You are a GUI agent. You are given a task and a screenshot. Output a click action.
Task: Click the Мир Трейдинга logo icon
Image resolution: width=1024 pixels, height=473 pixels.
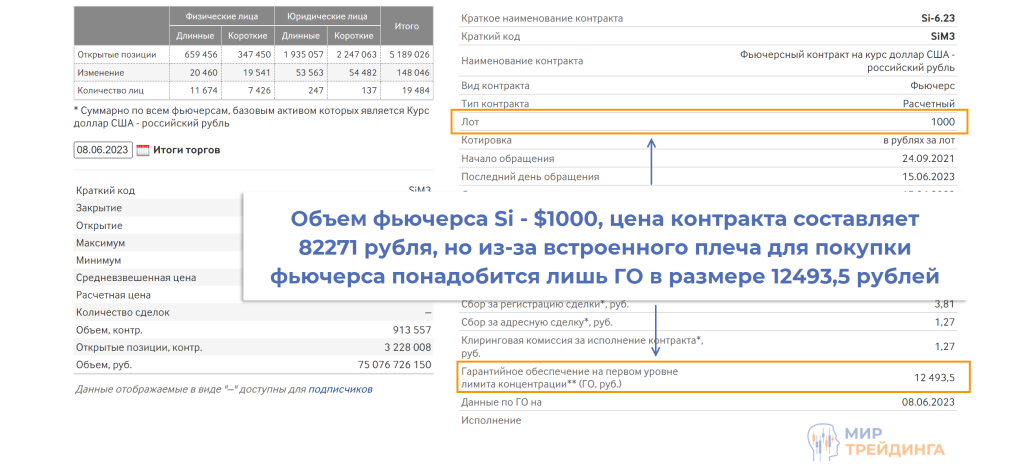[821, 441]
